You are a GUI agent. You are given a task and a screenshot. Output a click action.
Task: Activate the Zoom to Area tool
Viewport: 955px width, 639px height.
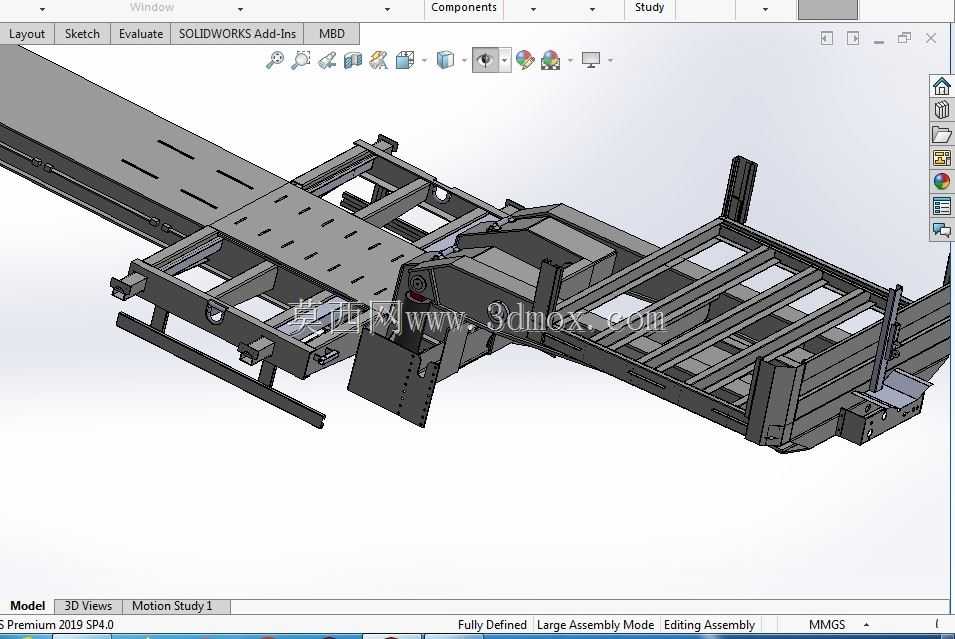point(300,60)
